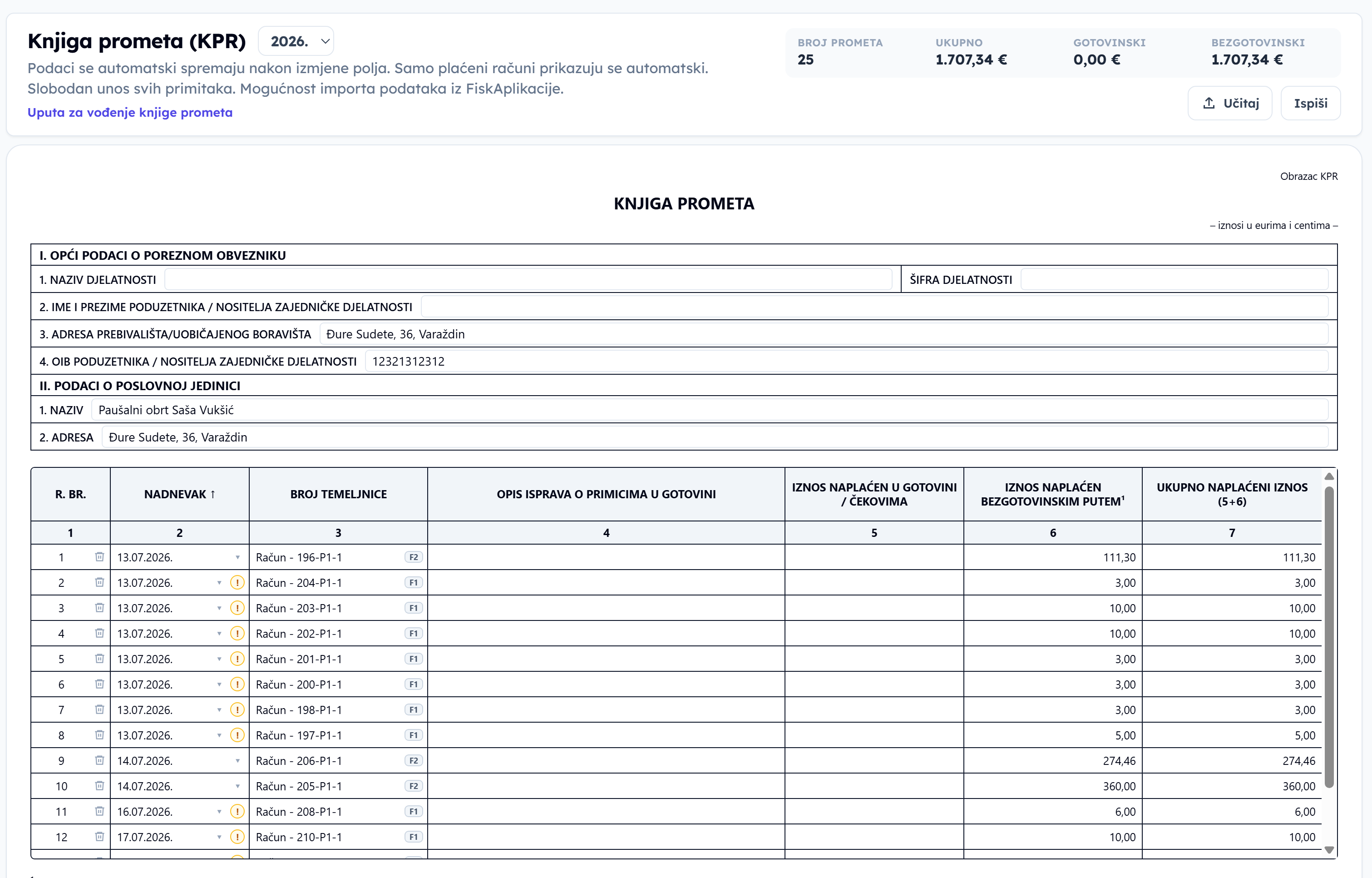
Task: Delete row 1 using its trash icon
Action: (100, 556)
